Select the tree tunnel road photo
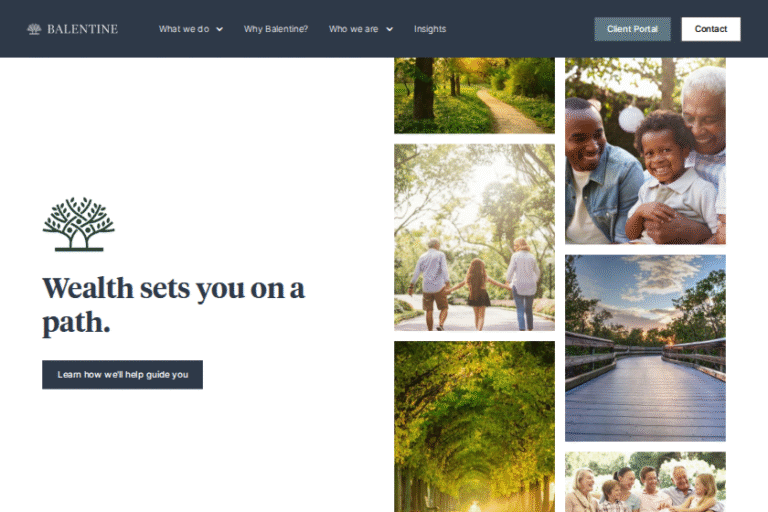This screenshot has width=768, height=512. [474, 427]
